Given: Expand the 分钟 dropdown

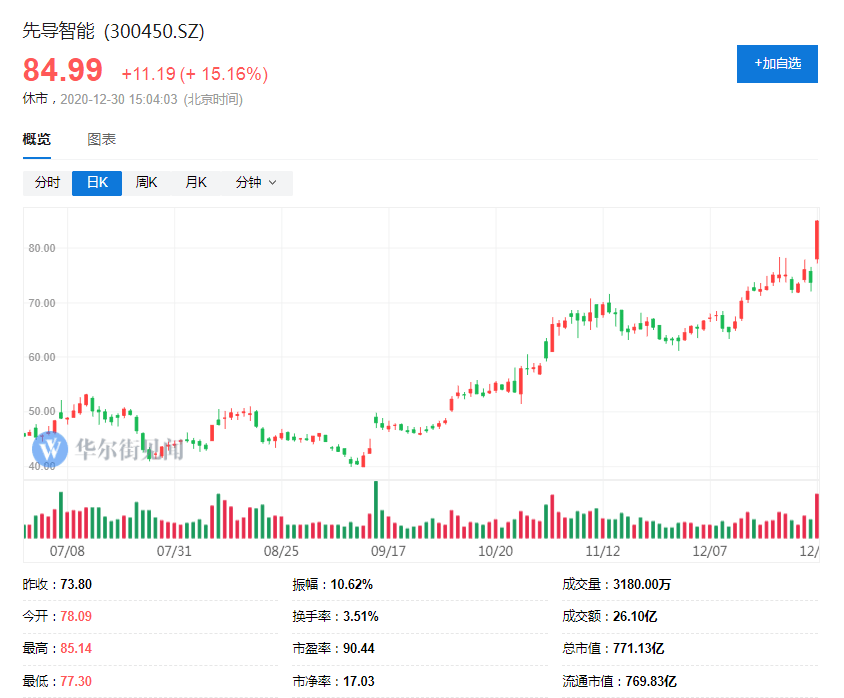Looking at the screenshot, I should click(256, 183).
